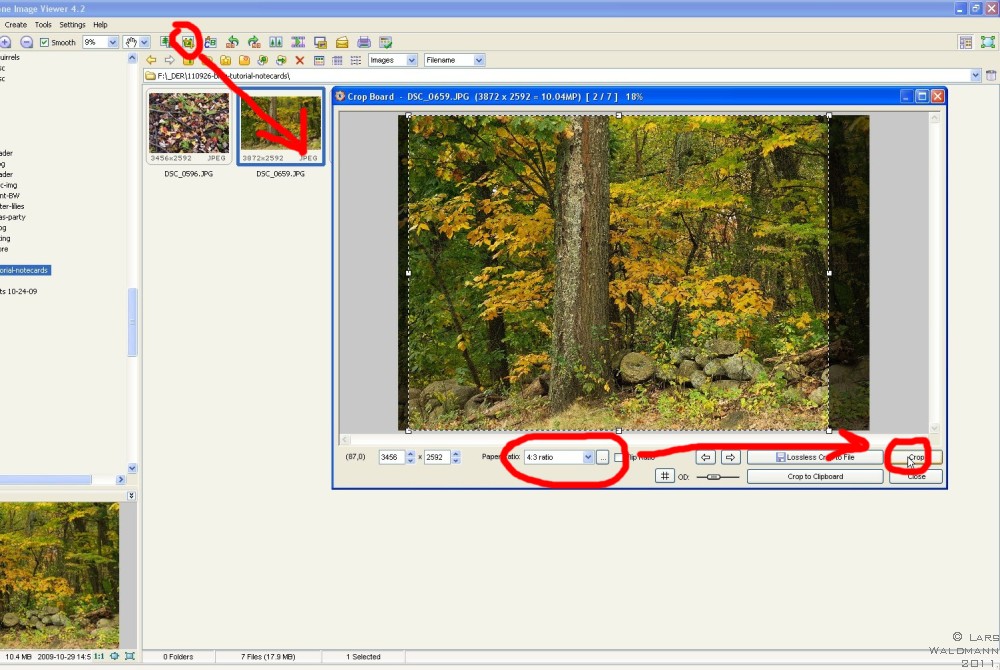Enable the Flip Ratio checkbox

619,457
